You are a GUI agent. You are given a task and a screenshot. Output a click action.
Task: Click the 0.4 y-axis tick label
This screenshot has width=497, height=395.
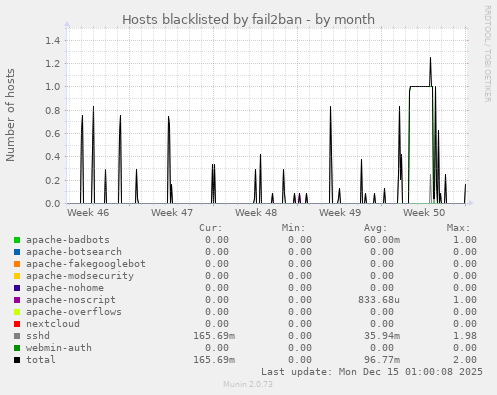point(53,157)
